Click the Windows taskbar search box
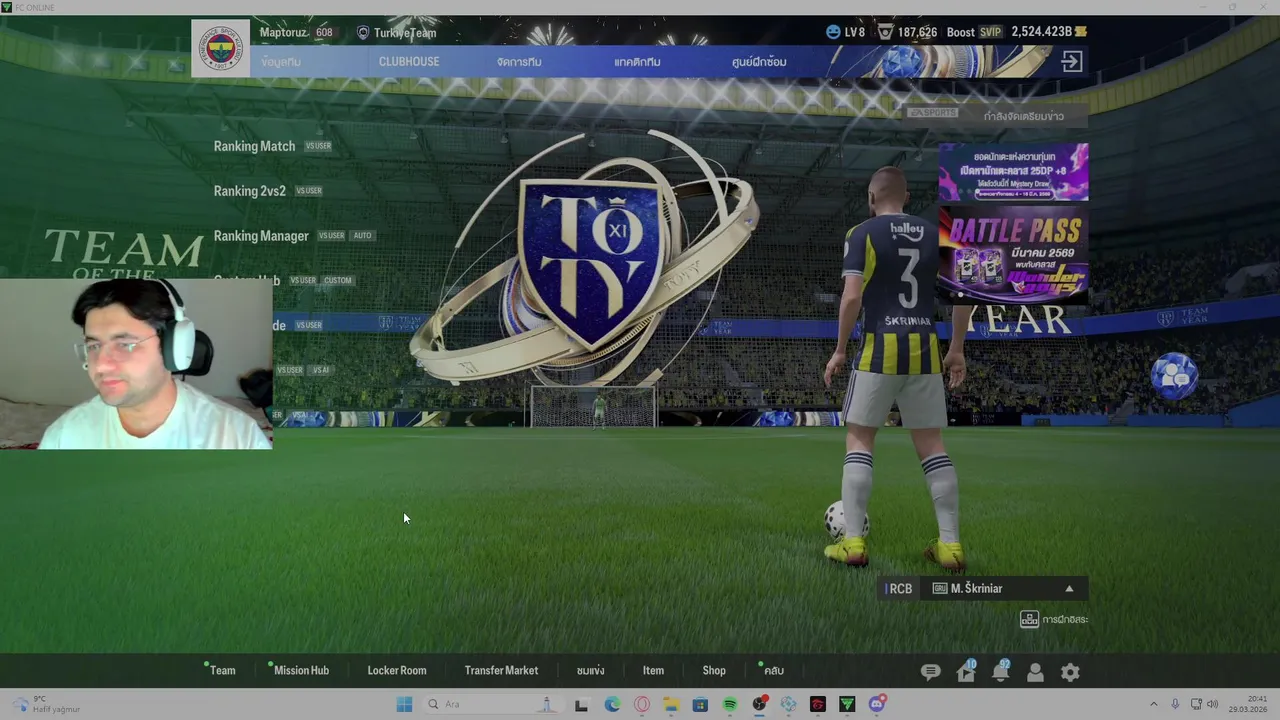Screen dimensions: 1280x720 point(492,704)
